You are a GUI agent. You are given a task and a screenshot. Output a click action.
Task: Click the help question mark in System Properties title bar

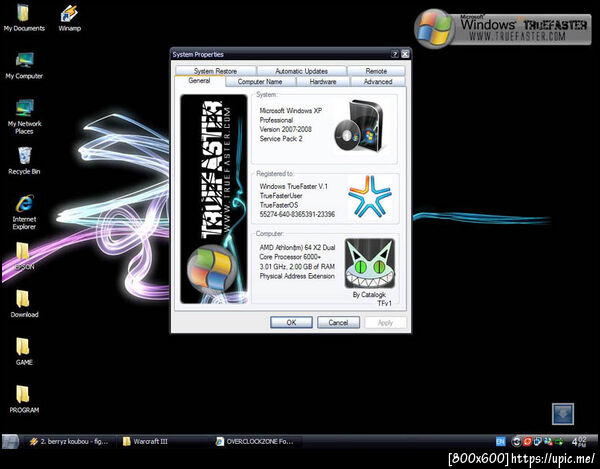395,54
